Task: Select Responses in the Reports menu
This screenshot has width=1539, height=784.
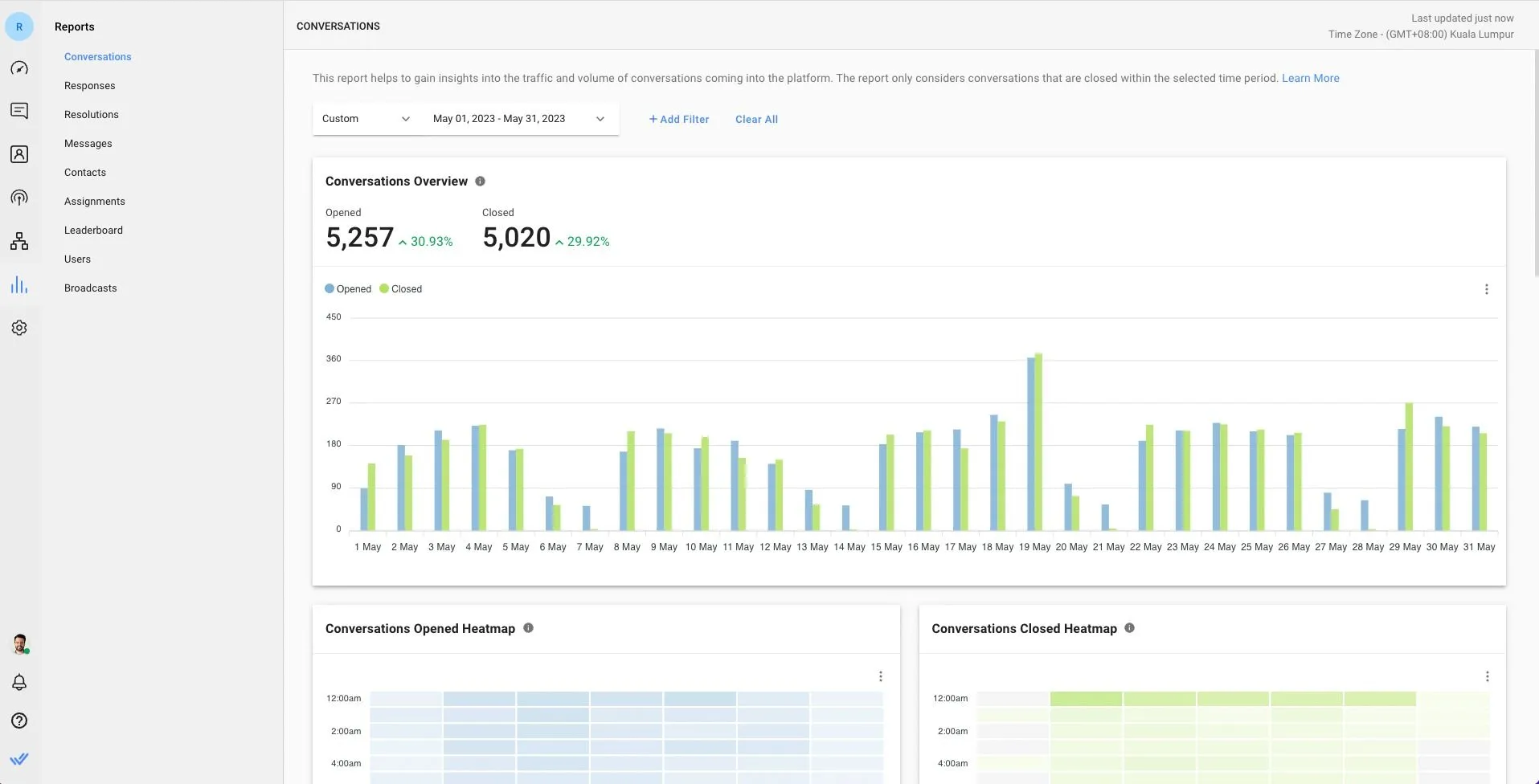Action: [89, 86]
